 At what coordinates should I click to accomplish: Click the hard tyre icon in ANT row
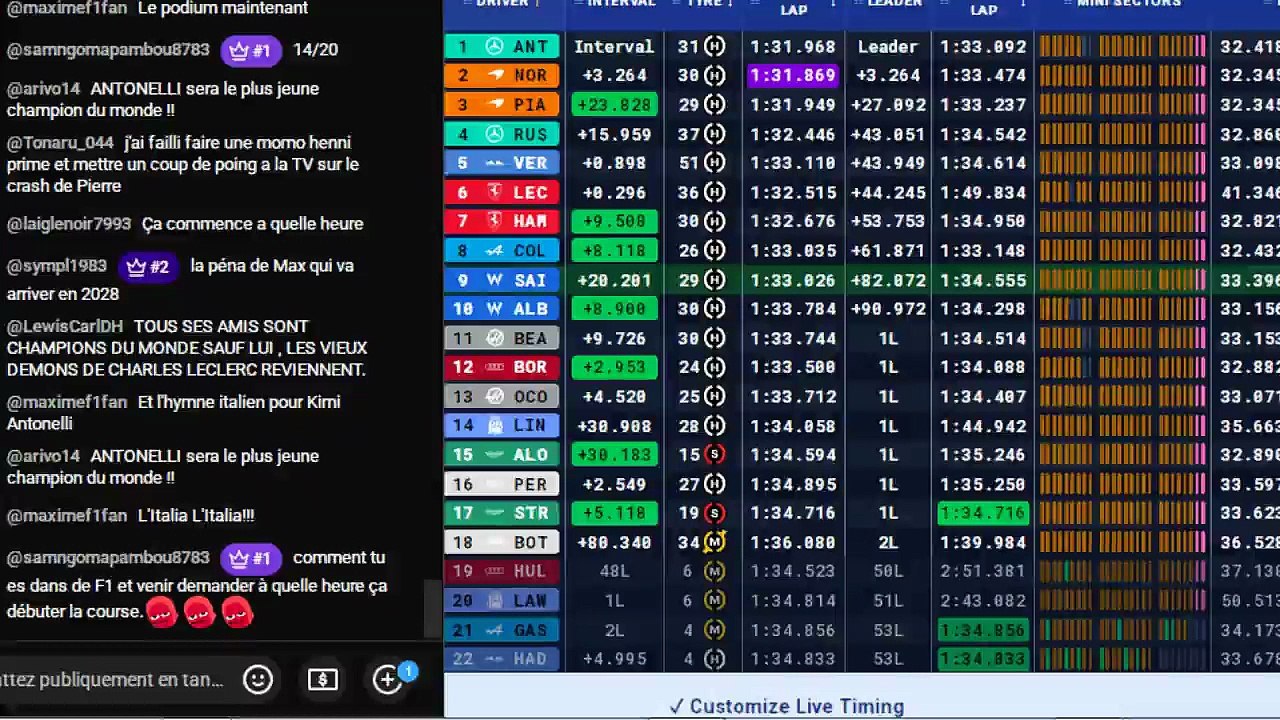(714, 47)
